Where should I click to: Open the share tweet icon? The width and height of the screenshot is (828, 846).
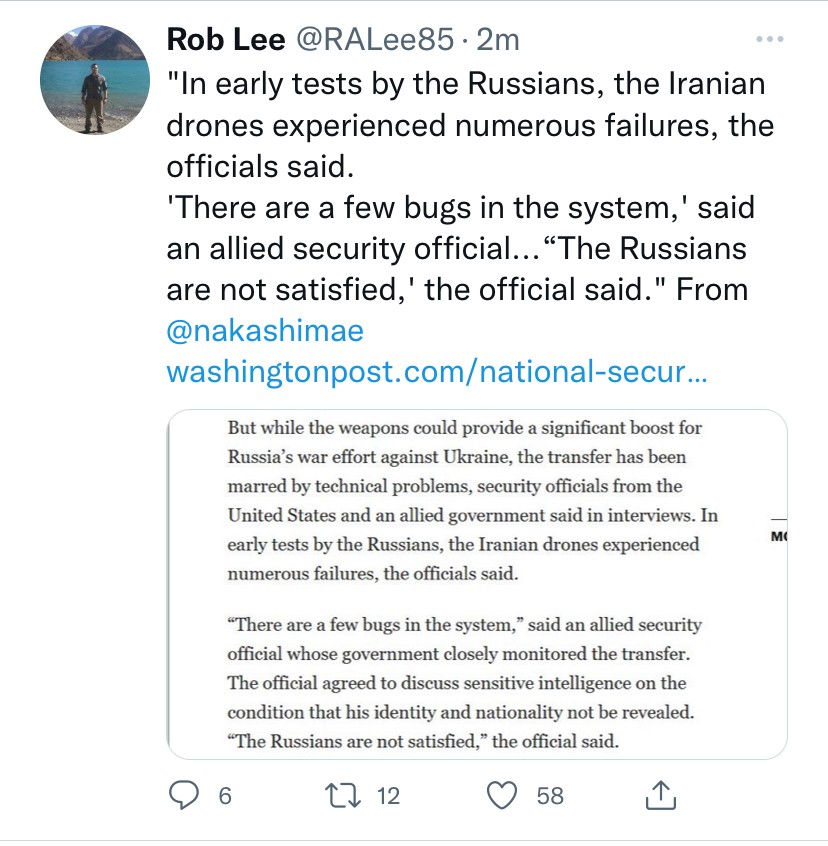pyautogui.click(x=659, y=795)
